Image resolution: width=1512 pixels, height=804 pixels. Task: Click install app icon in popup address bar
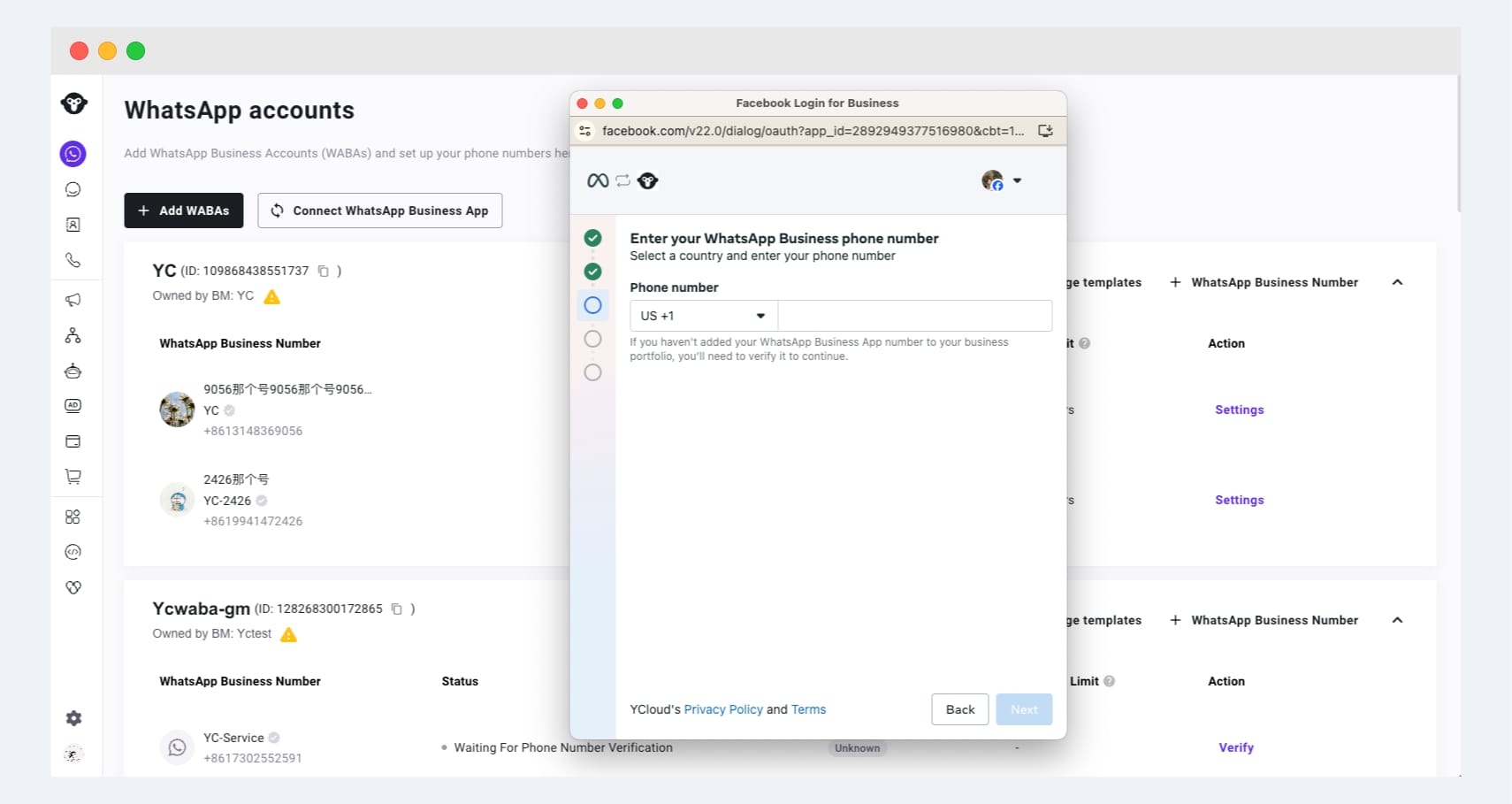click(1045, 131)
